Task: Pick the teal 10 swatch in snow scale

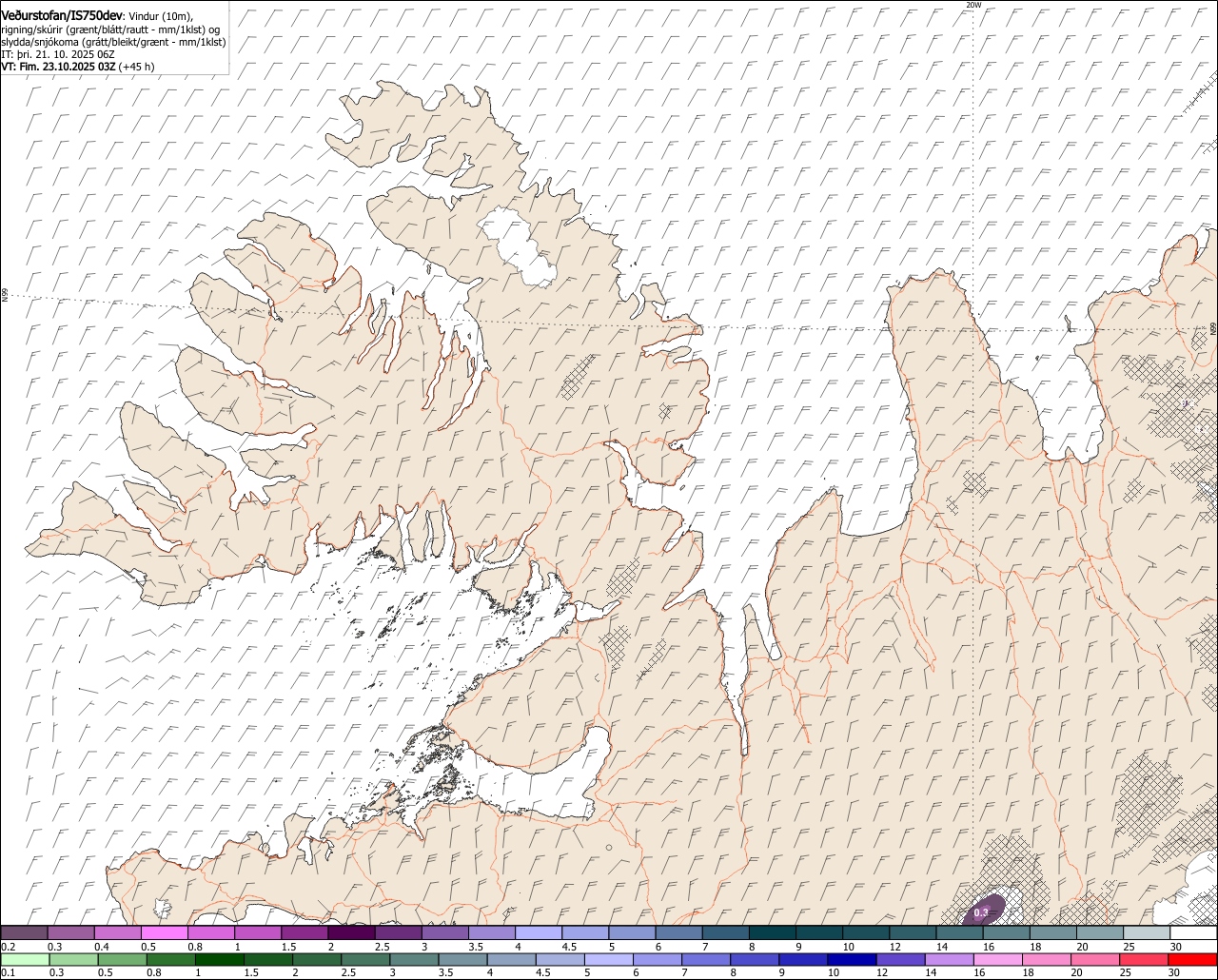Action: 866,932
